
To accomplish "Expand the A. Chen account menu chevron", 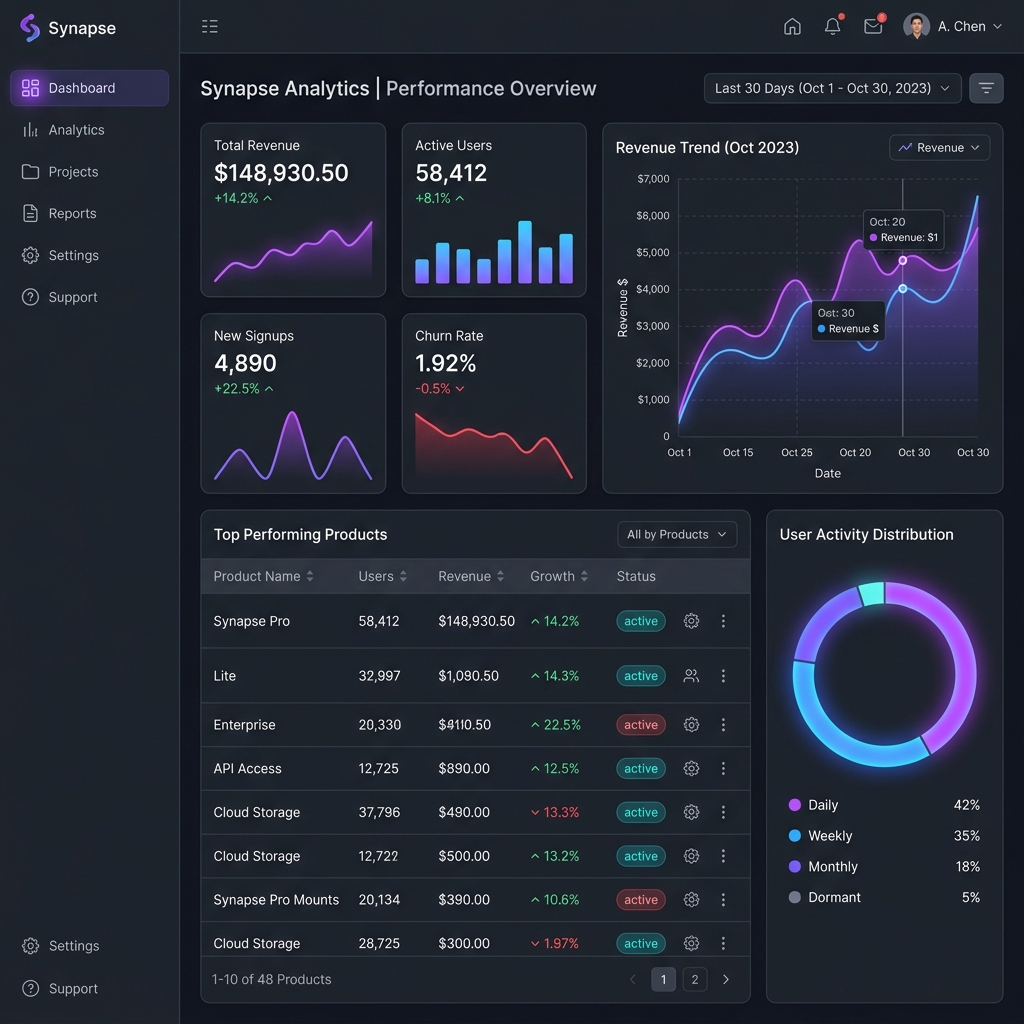I will click(x=997, y=27).
